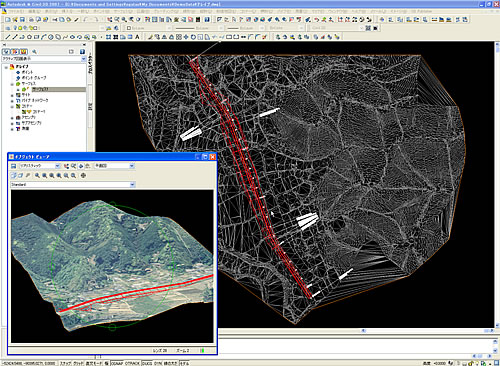Toggle OSNAP in the status bar

pos(117,363)
